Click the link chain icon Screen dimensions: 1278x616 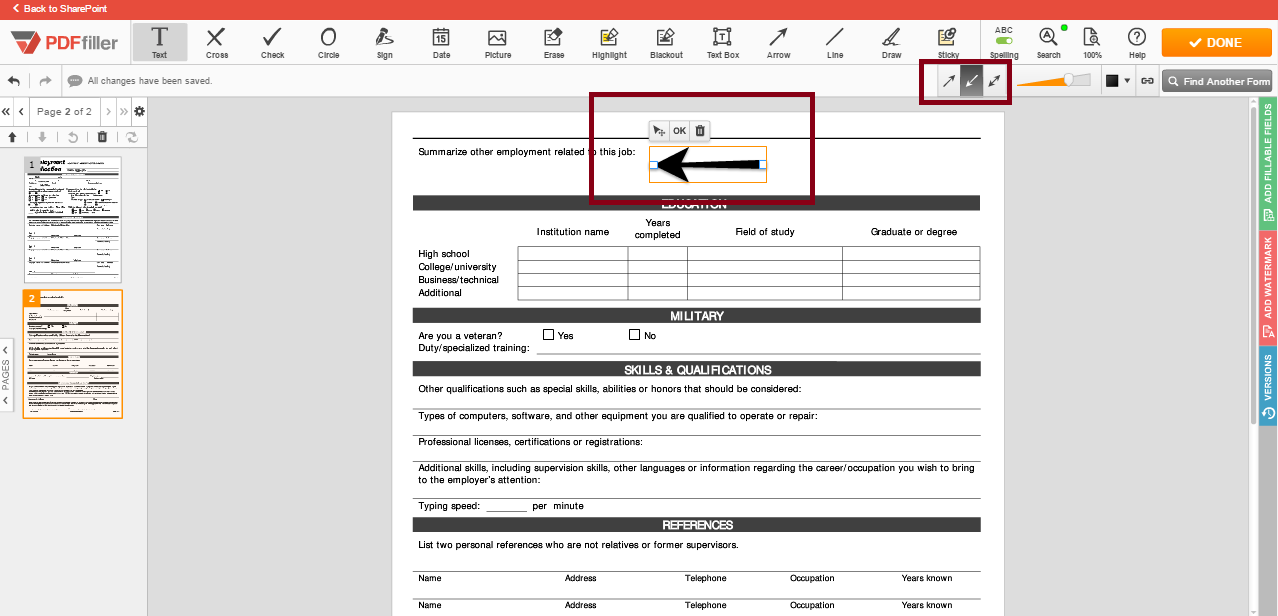pyautogui.click(x=1148, y=81)
